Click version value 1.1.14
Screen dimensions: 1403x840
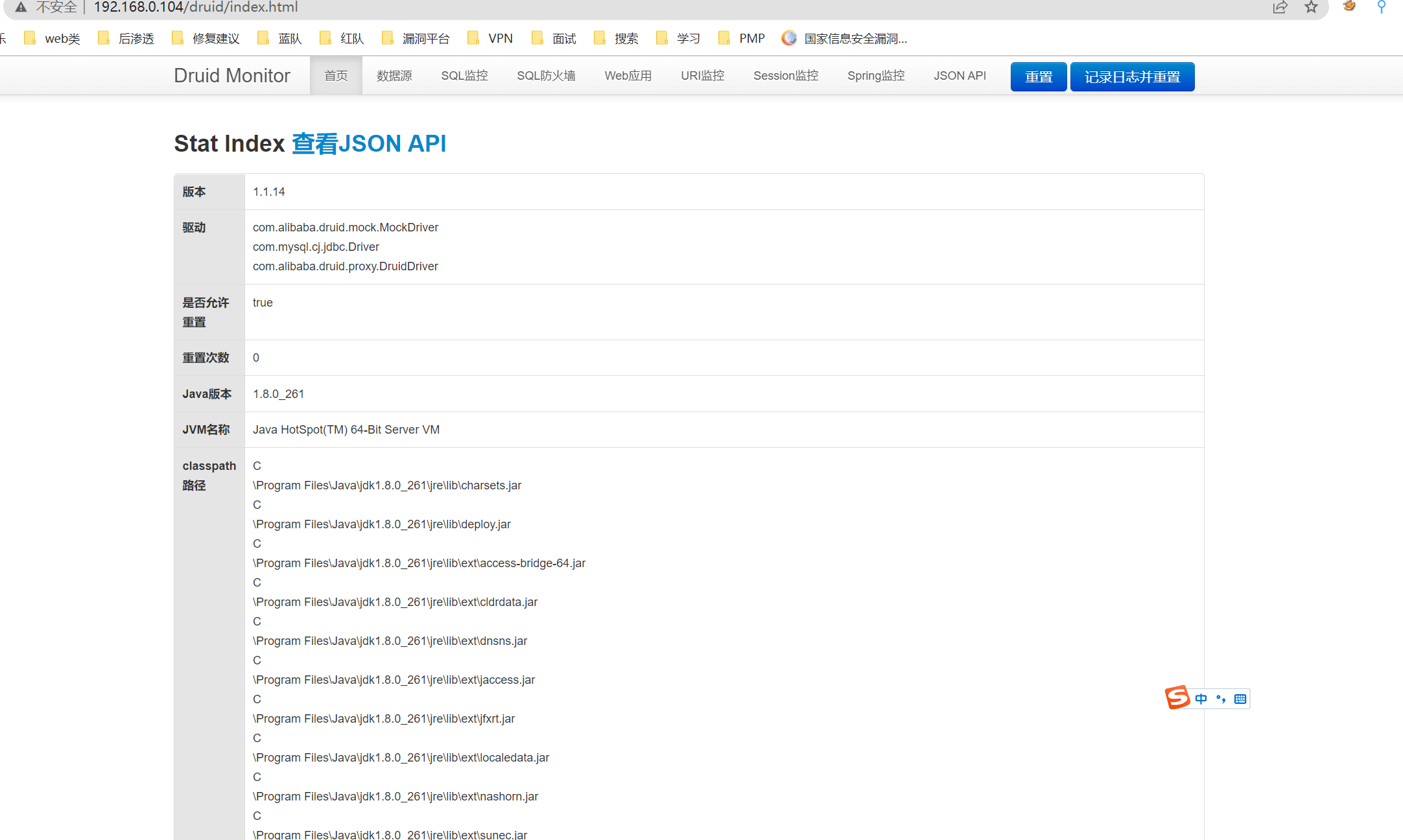tap(268, 192)
